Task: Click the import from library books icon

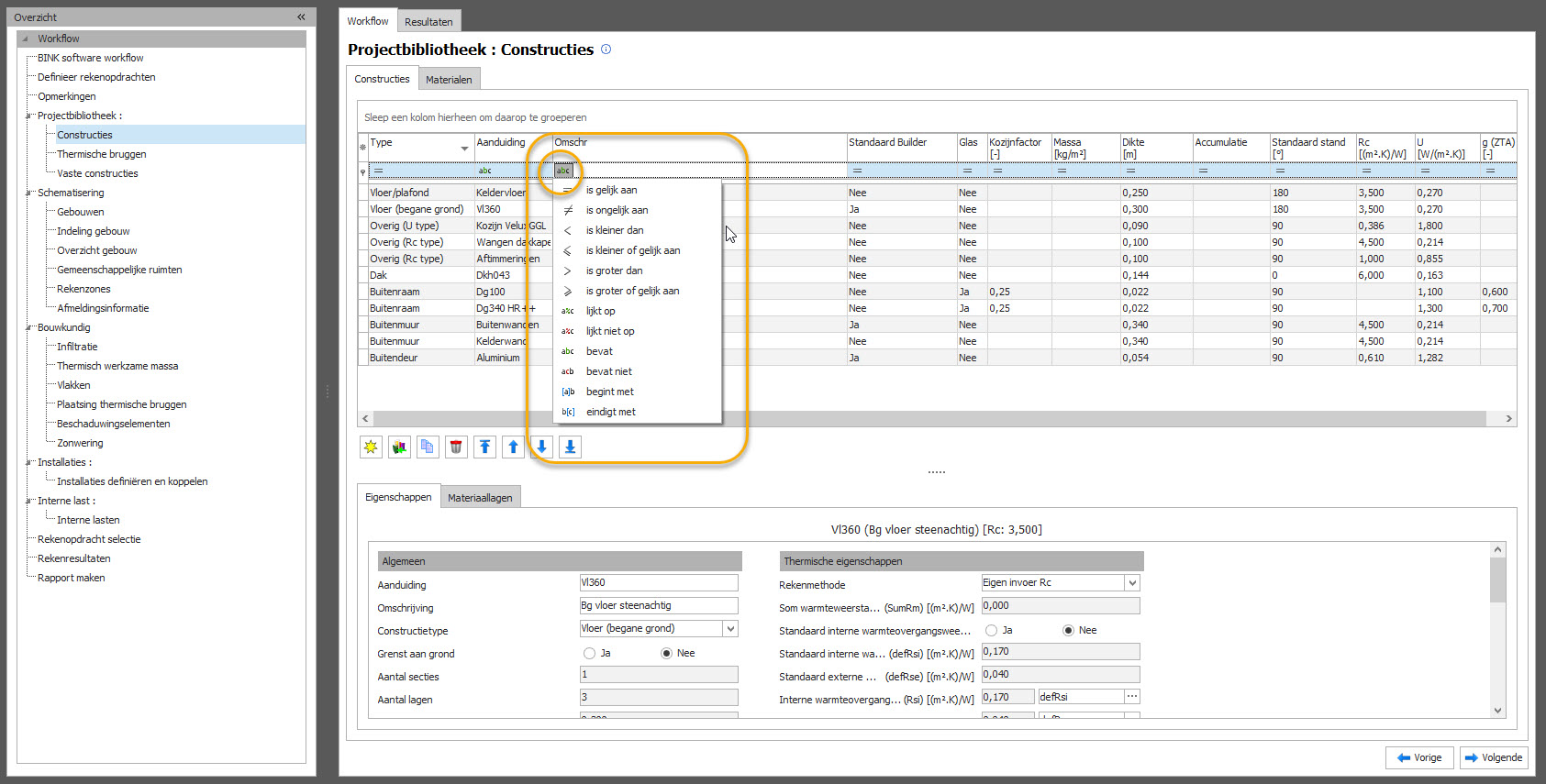Action: click(399, 447)
